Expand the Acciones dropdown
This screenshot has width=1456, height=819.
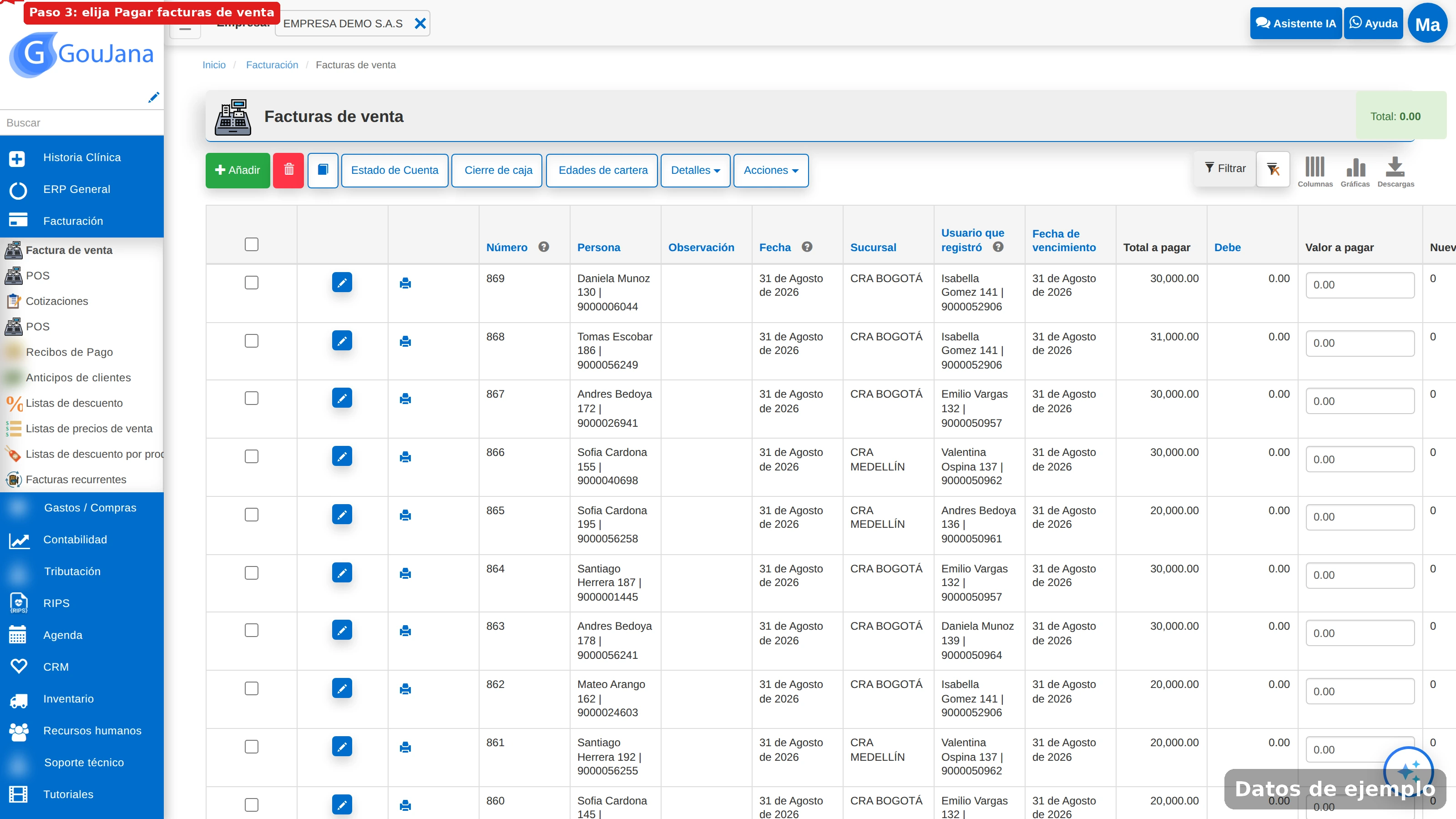tap(770, 170)
